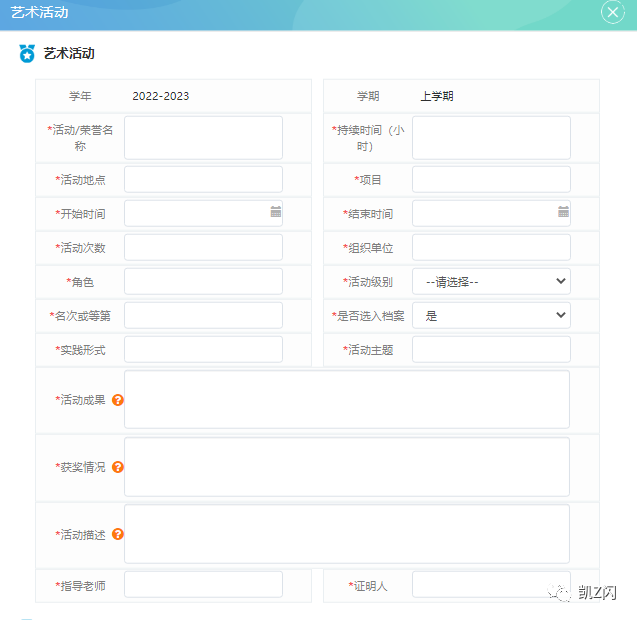Click help icon next to 活动成果
This screenshot has width=637, height=620.
pyautogui.click(x=118, y=400)
